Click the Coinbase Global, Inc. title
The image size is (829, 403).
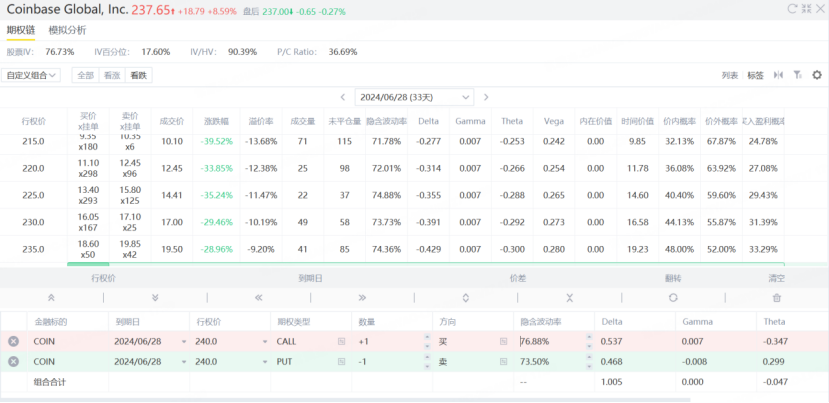(x=67, y=10)
